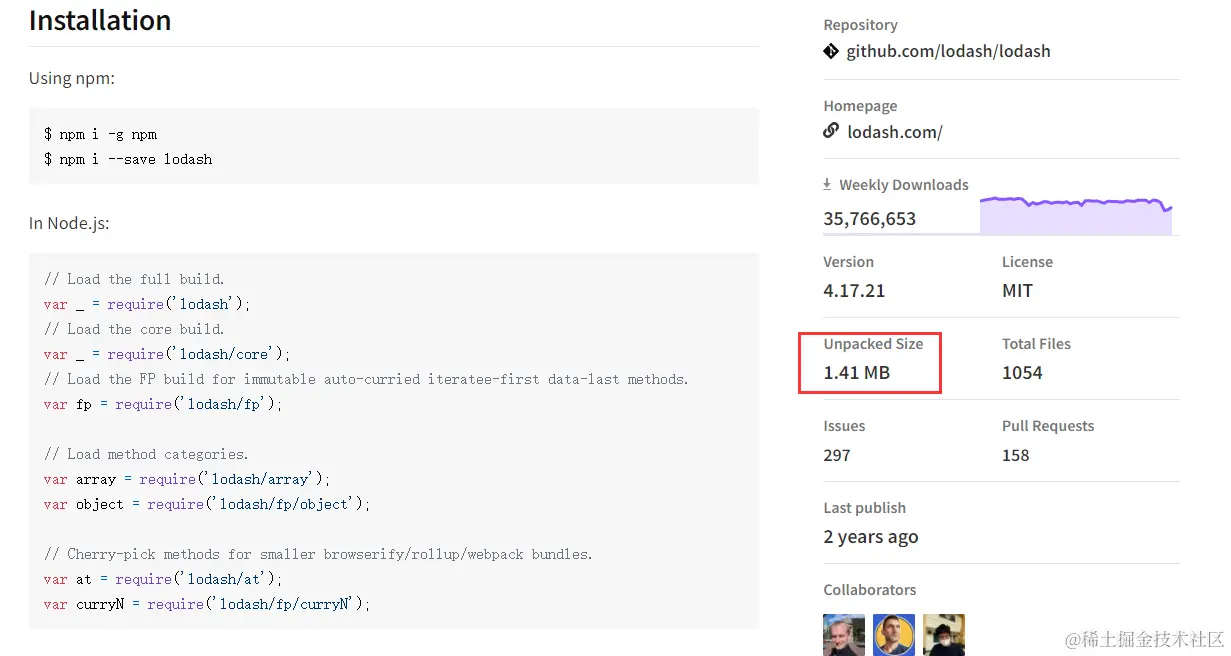The image size is (1231, 656).
Task: Click the Weekly Downloads label
Action: pyautogui.click(x=904, y=185)
